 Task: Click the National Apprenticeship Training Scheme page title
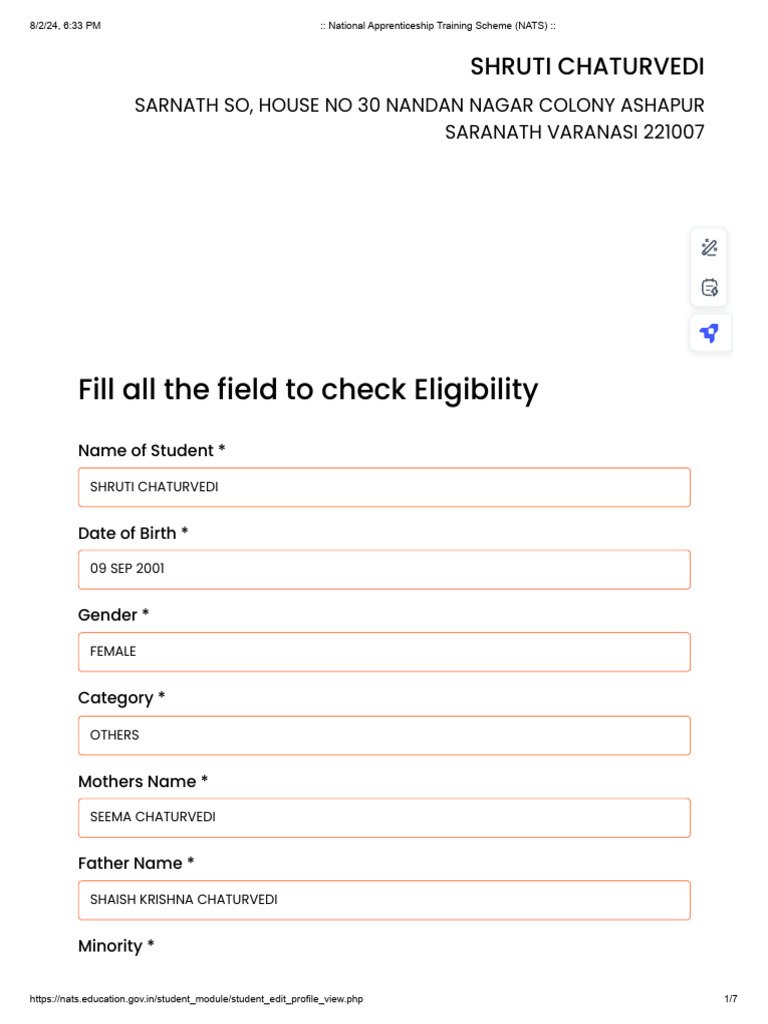438,25
